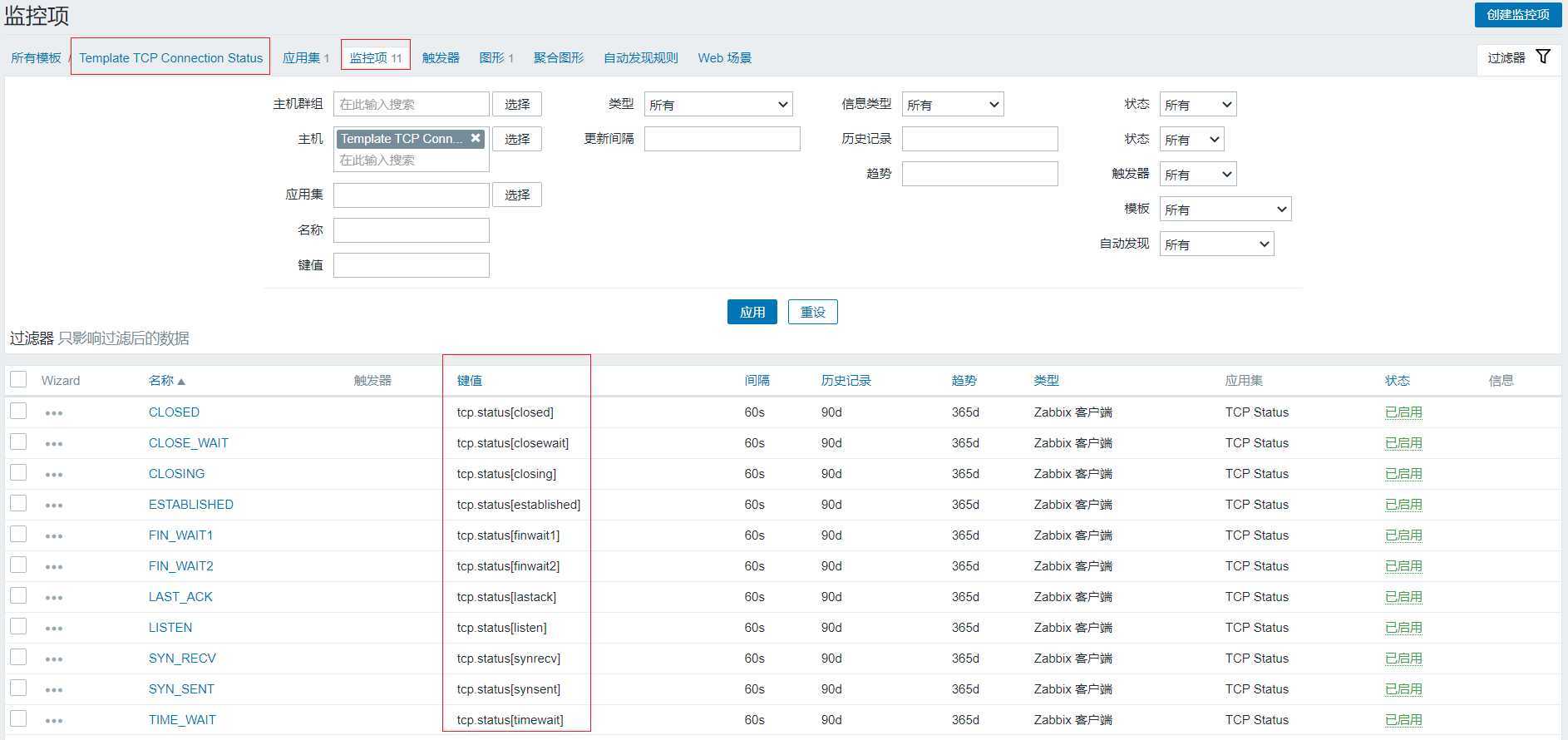This screenshot has width=1568, height=740.
Task: Click the 创建监控项 button
Action: [x=1517, y=15]
